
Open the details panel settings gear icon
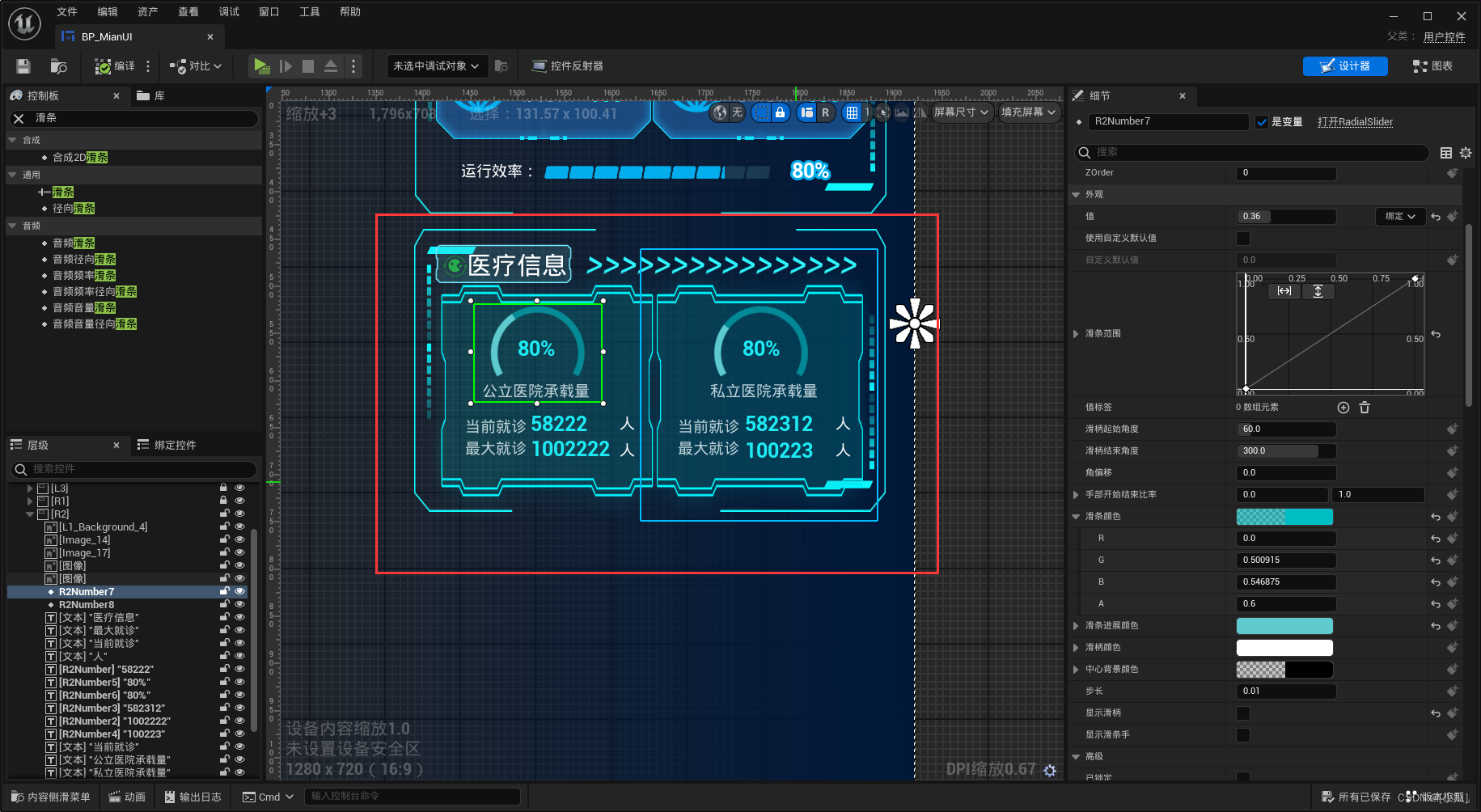coord(1466,152)
